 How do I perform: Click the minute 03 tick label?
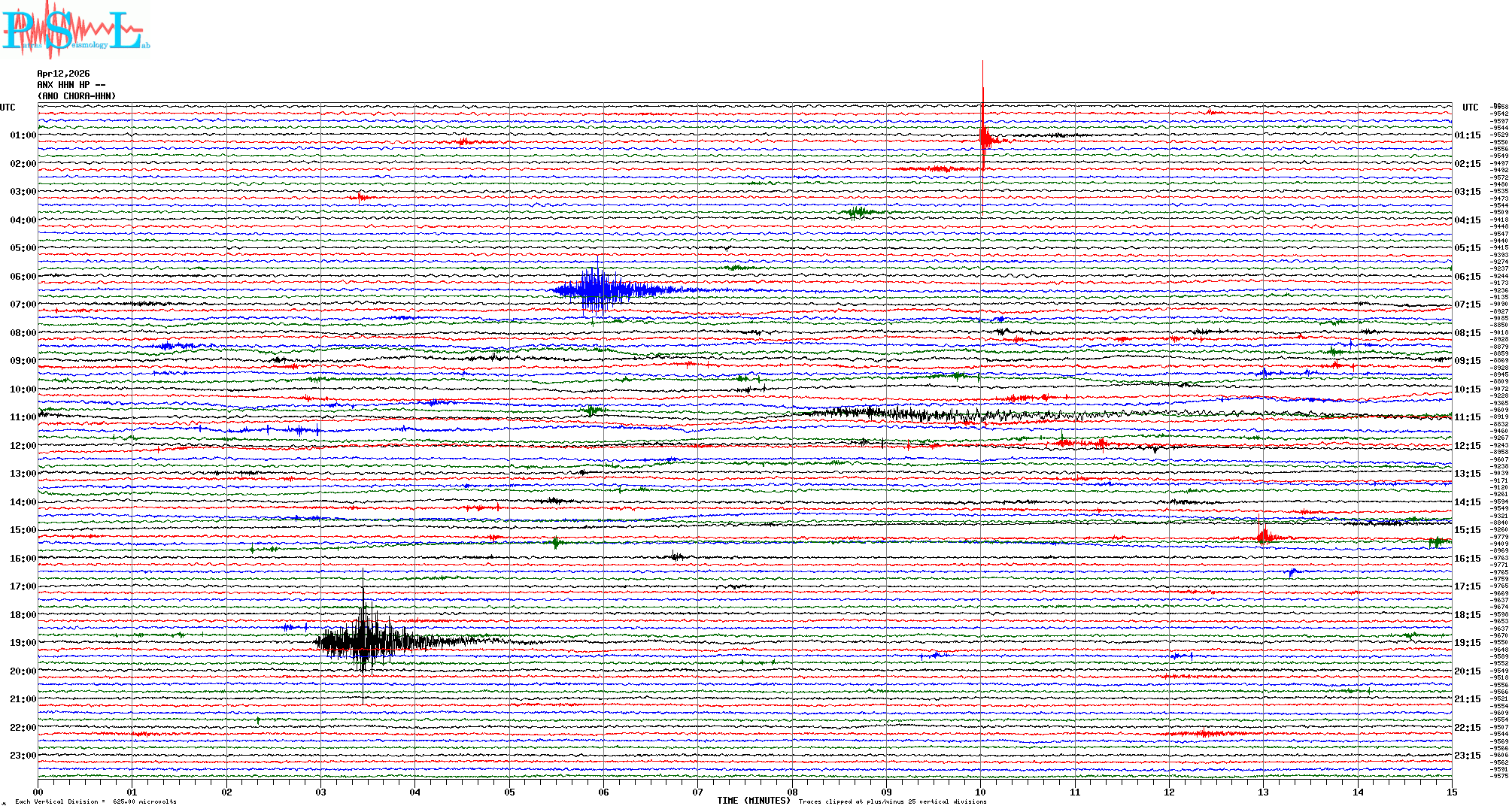coord(320,792)
